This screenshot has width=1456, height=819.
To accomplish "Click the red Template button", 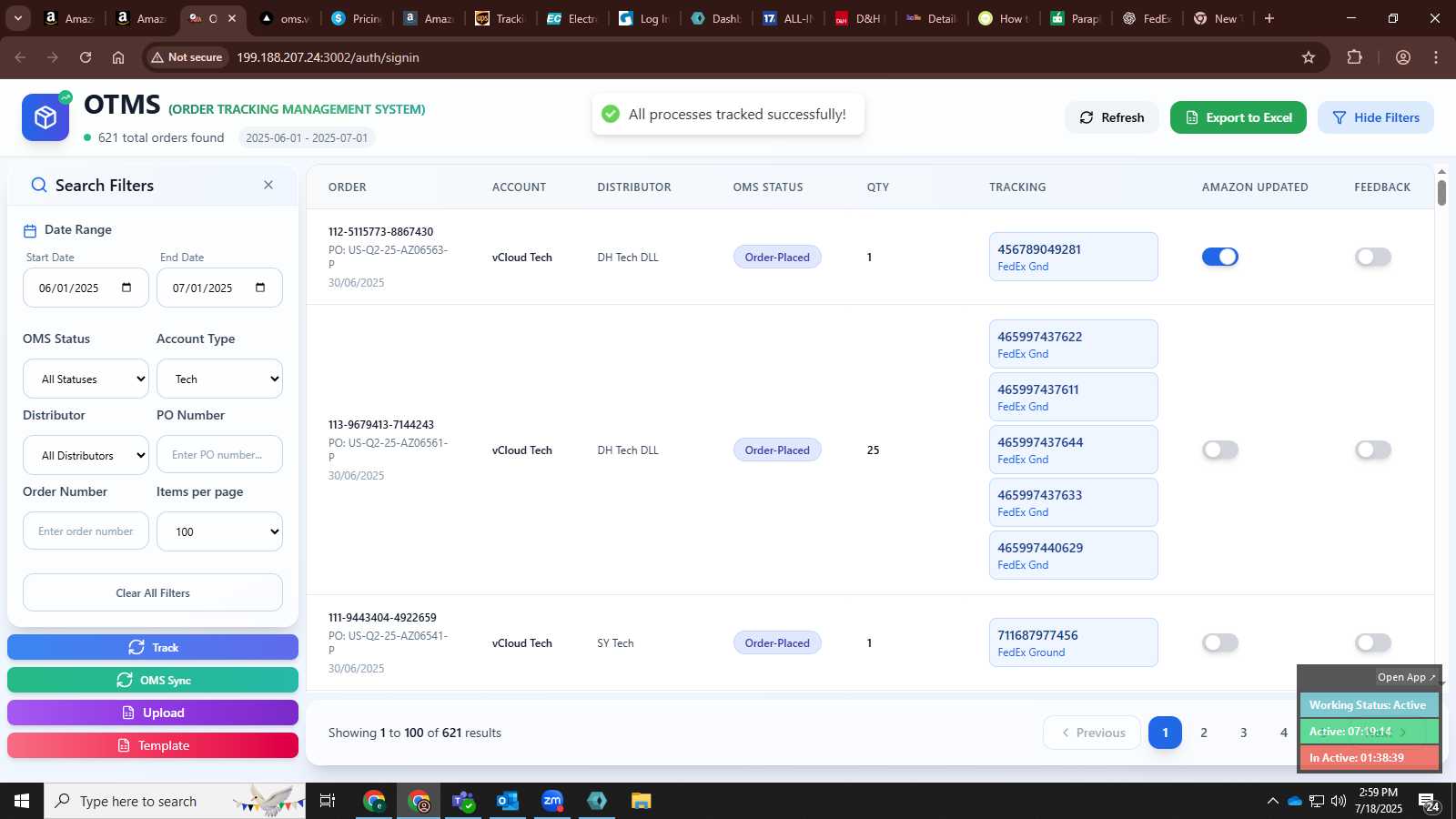I will pos(153,745).
